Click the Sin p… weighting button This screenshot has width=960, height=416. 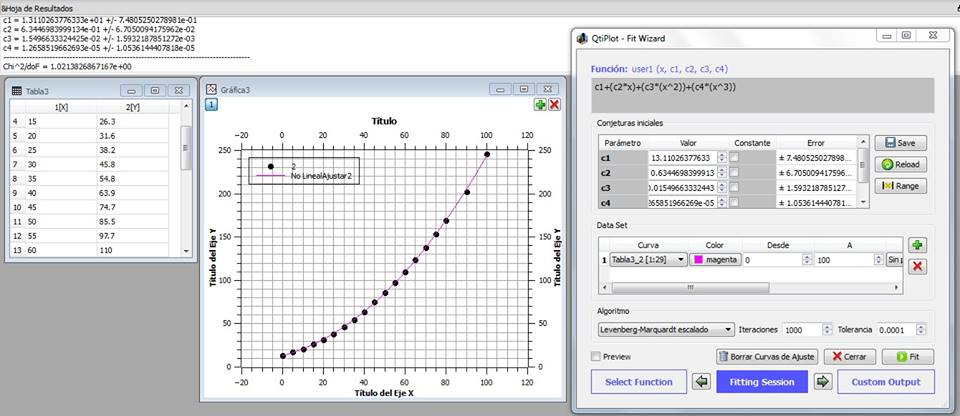coord(894,260)
